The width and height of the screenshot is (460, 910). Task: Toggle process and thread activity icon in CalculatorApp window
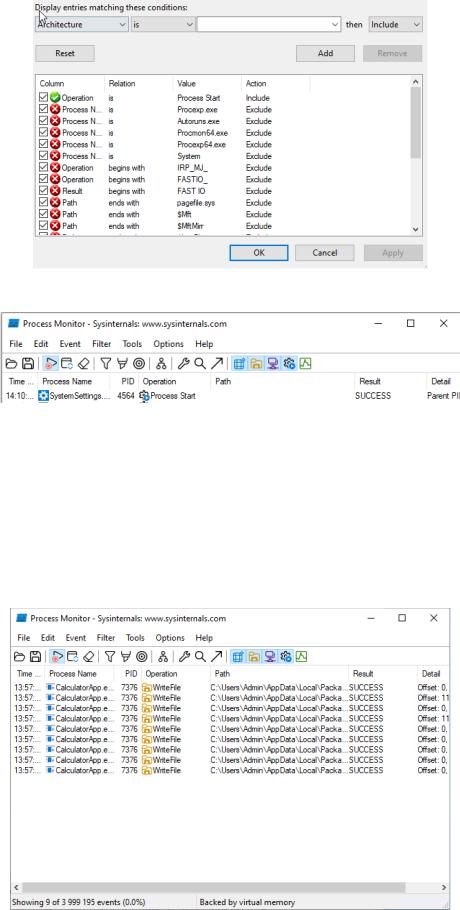click(286, 656)
